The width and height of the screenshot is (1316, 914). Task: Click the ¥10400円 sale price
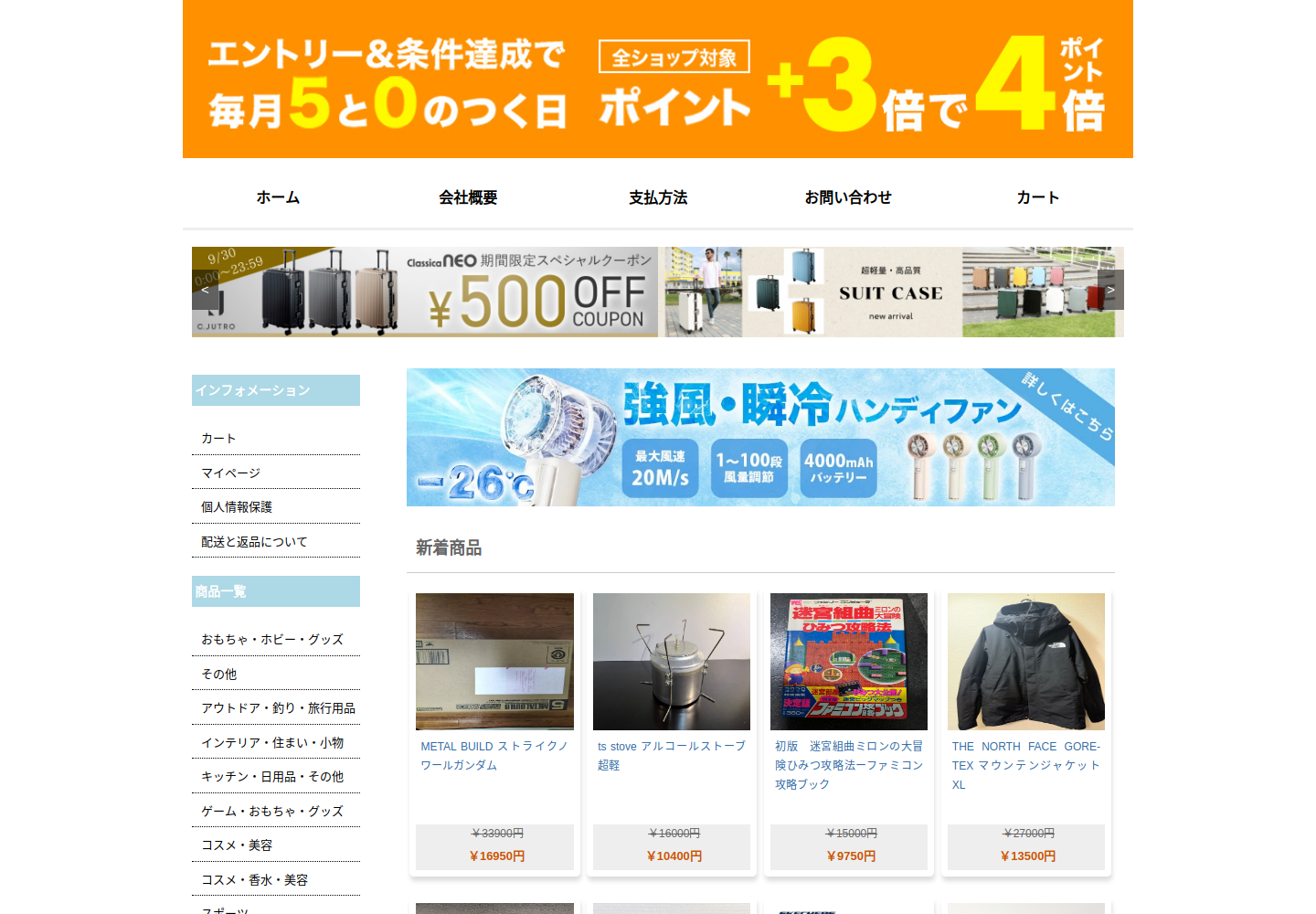point(674,856)
